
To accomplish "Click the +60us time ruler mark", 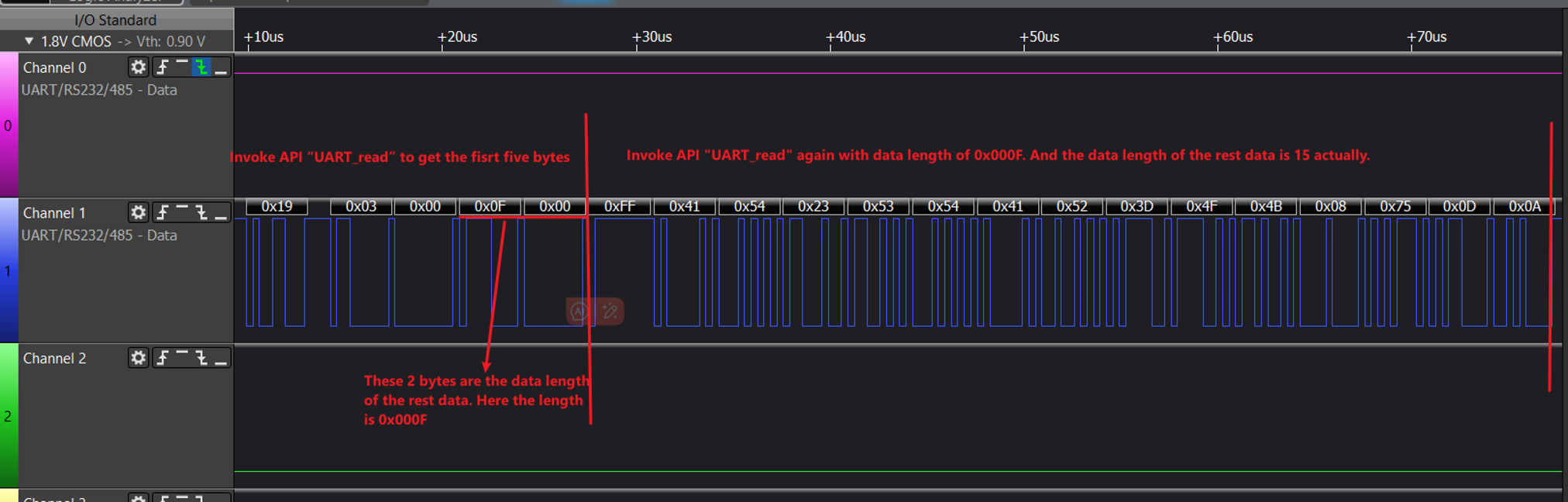I will [x=1233, y=36].
